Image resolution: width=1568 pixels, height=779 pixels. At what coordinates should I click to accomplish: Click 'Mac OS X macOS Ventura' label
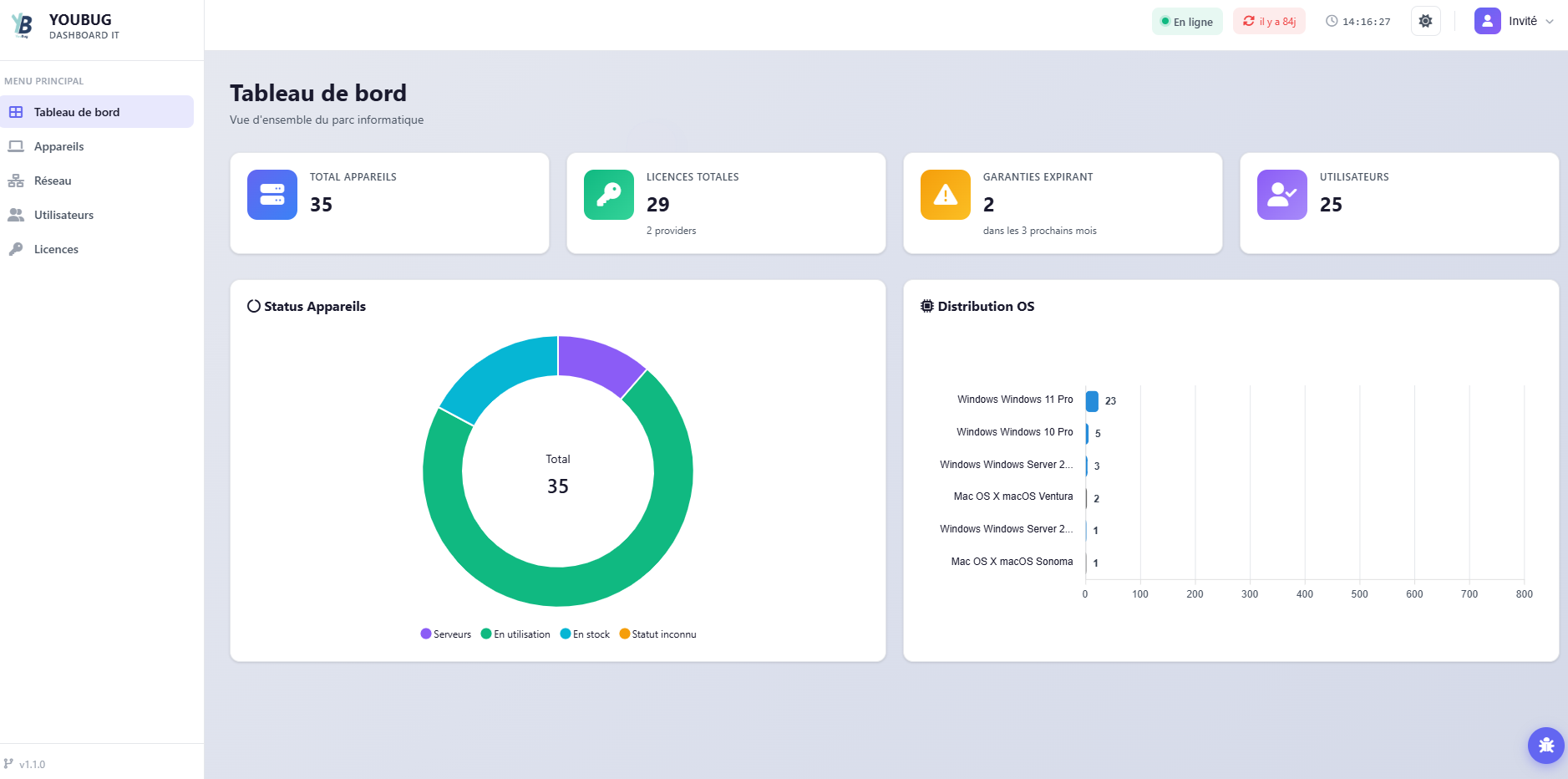1013,496
